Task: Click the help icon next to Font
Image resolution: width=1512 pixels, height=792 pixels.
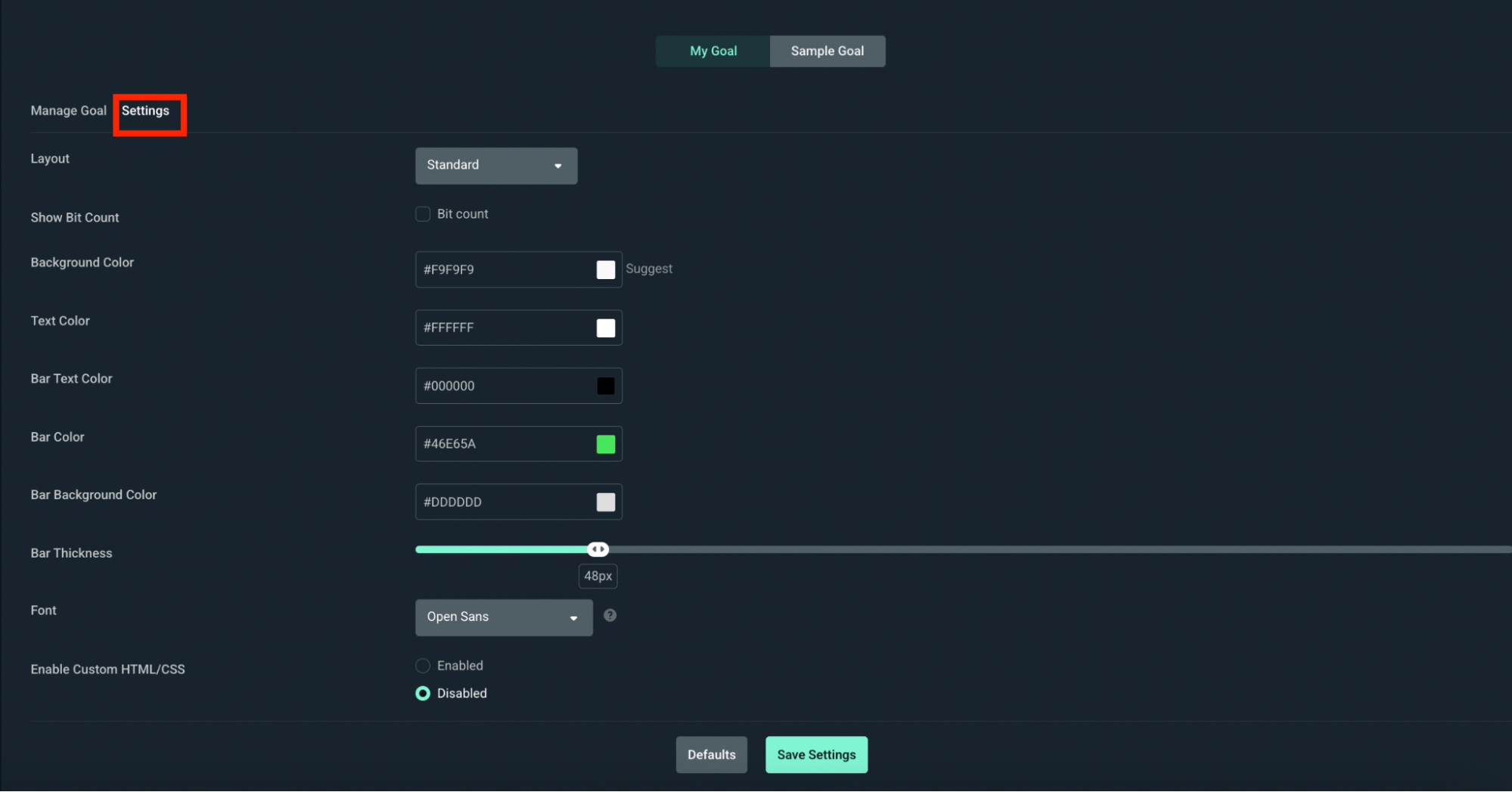Action: (x=610, y=615)
